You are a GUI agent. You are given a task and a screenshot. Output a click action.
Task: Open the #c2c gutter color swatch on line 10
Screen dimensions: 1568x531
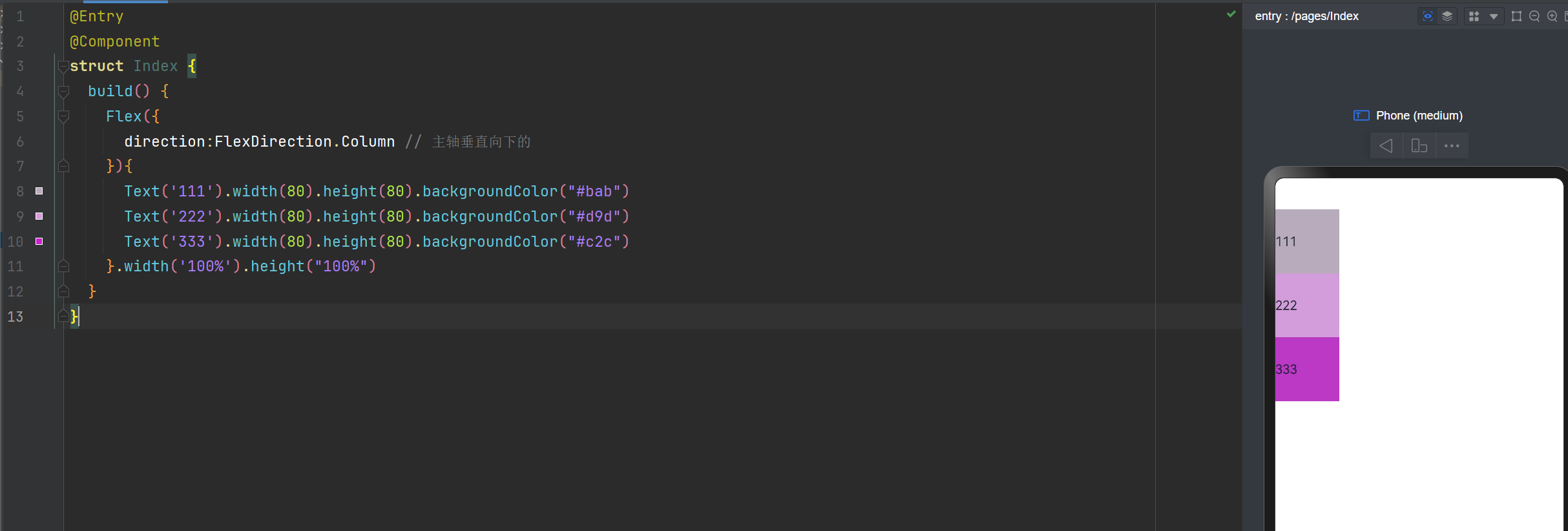click(x=39, y=242)
